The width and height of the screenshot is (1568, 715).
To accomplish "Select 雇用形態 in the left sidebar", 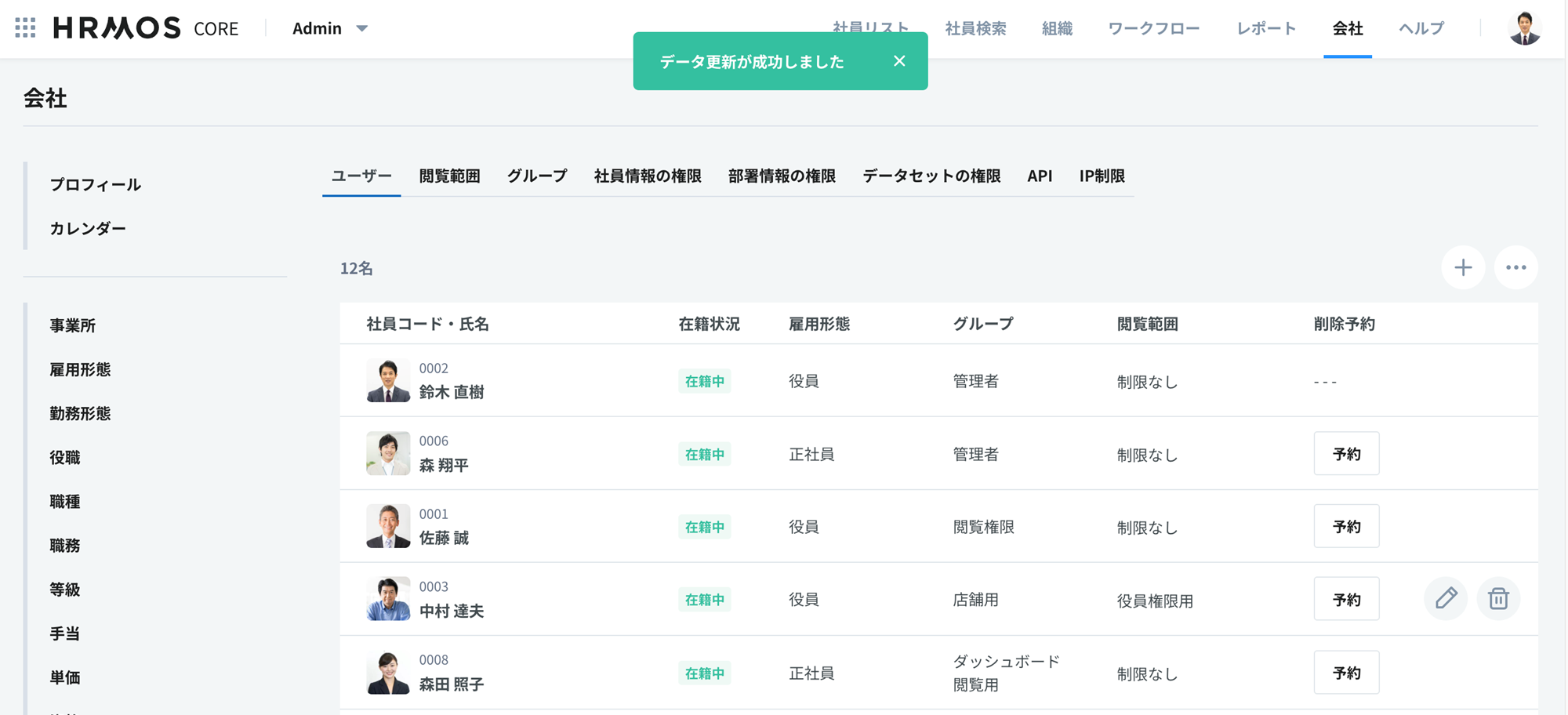I will (80, 369).
